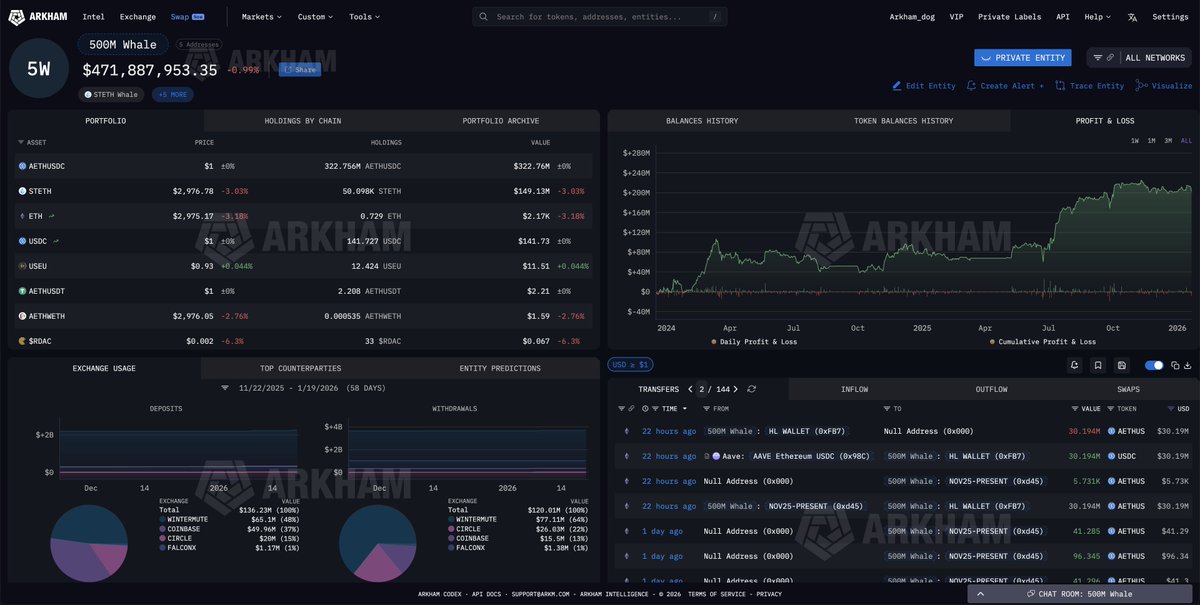Click the PRIVATE ENTITY button
The image size is (1200, 605).
coord(1023,58)
